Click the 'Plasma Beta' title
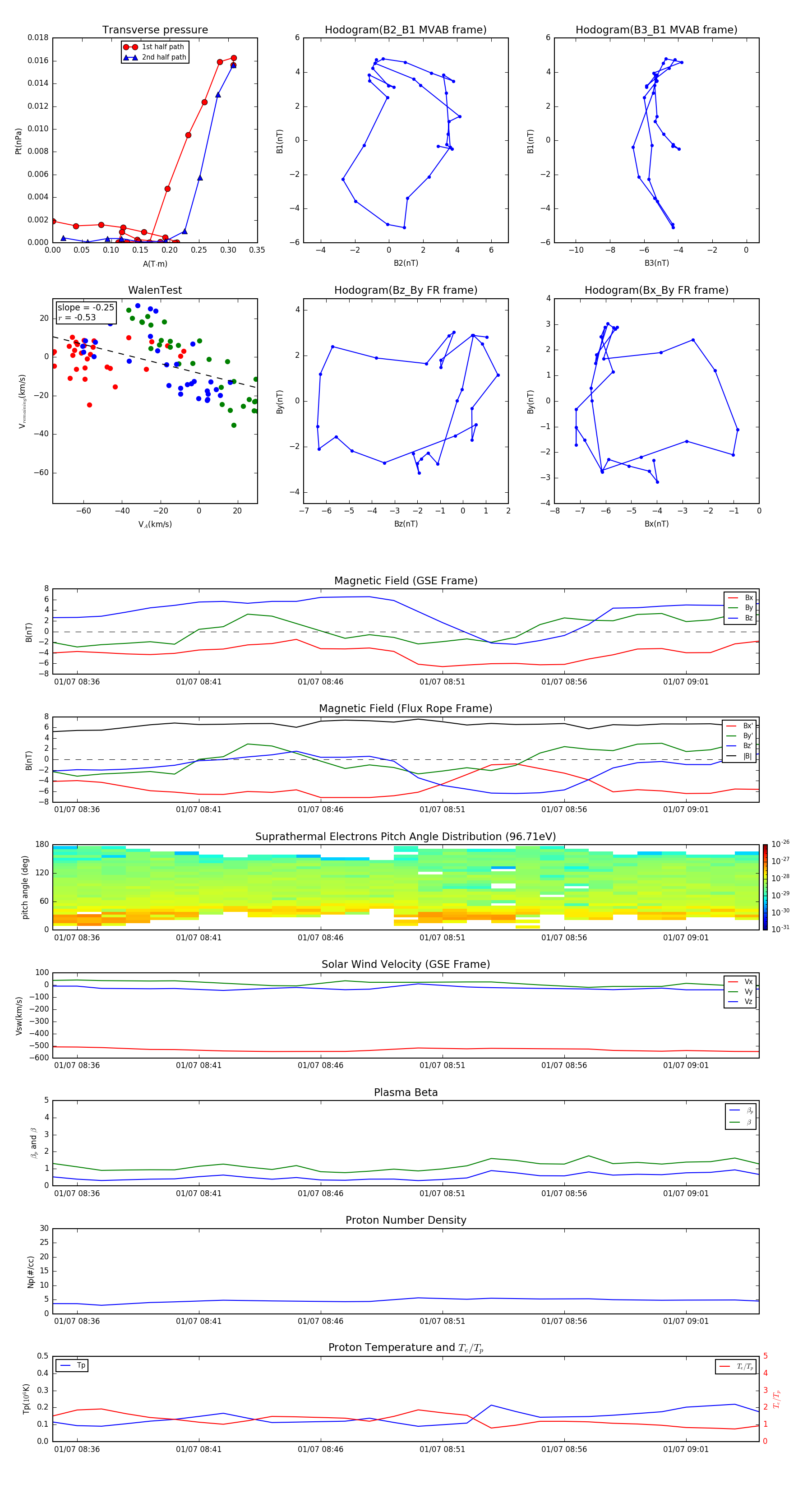 click(x=406, y=1092)
